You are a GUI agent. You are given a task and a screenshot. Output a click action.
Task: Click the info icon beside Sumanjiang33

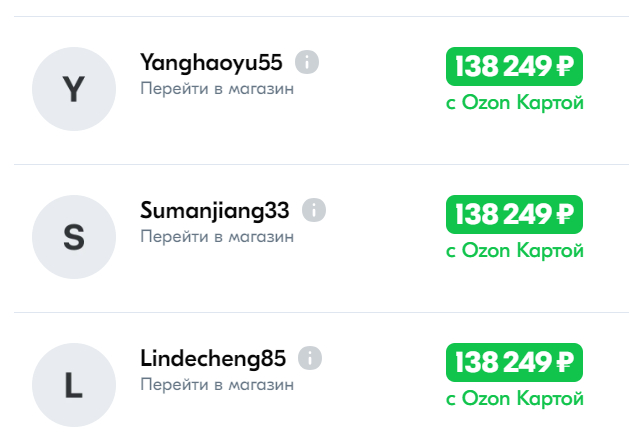coord(314,210)
